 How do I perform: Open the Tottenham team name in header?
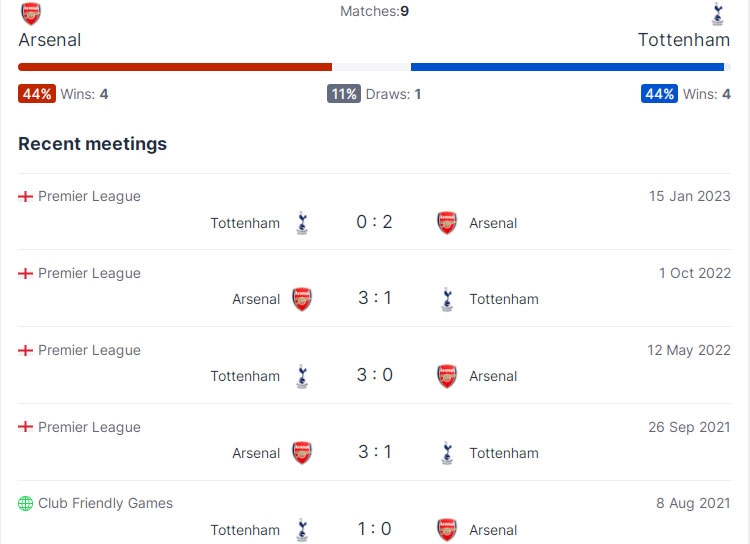click(x=684, y=40)
